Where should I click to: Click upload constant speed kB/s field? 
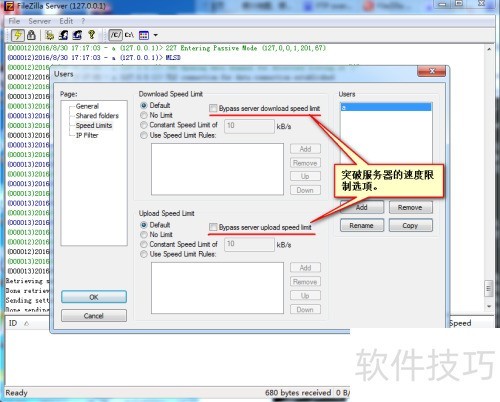(249, 244)
